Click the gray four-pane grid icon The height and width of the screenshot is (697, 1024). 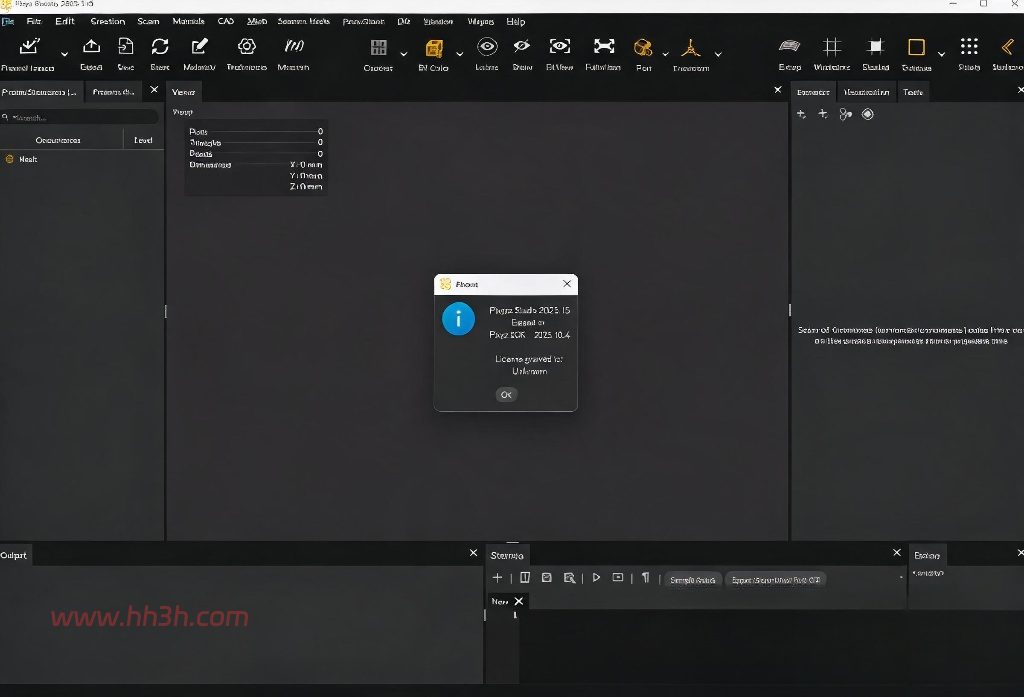click(x=378, y=47)
